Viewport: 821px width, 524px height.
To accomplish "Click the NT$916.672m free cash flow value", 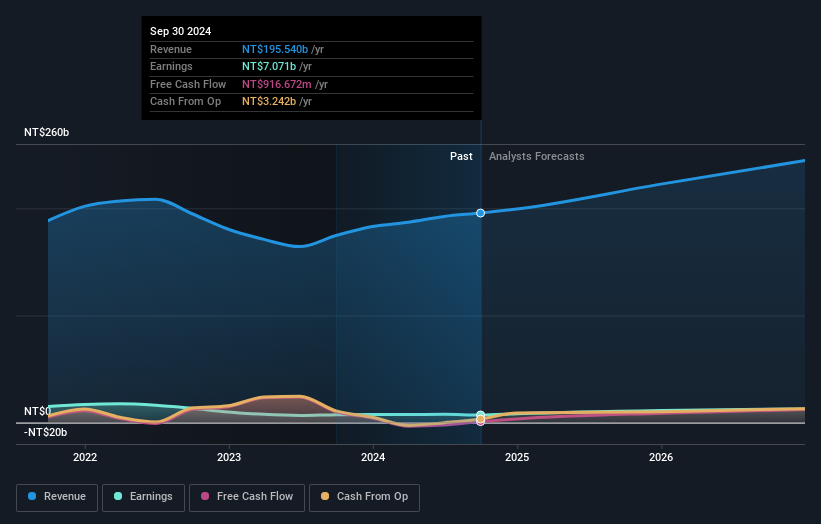I will [x=277, y=84].
